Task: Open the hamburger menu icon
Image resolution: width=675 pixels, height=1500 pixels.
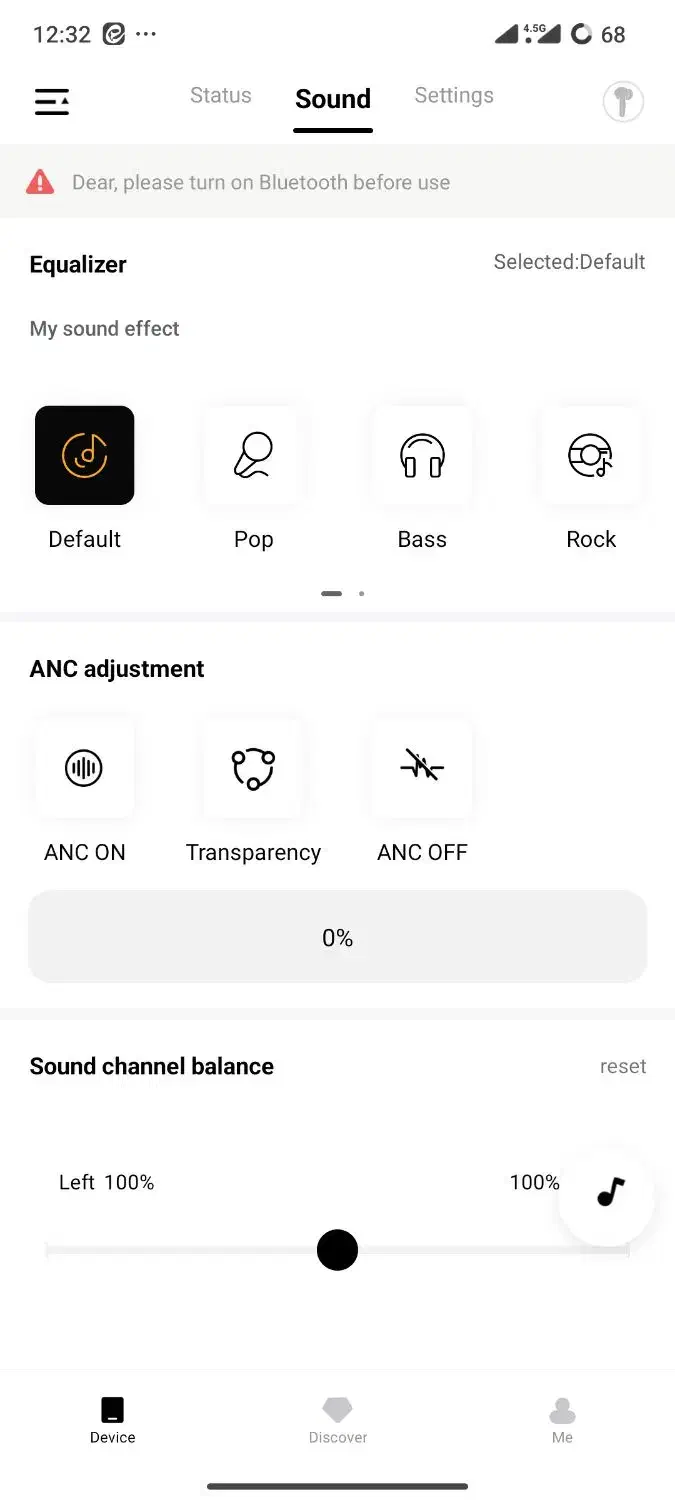Action: coord(52,101)
